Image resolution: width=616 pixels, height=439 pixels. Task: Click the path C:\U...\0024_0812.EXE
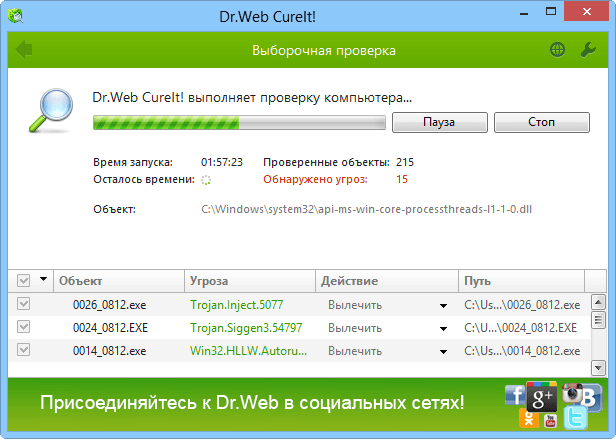pyautogui.click(x=521, y=328)
